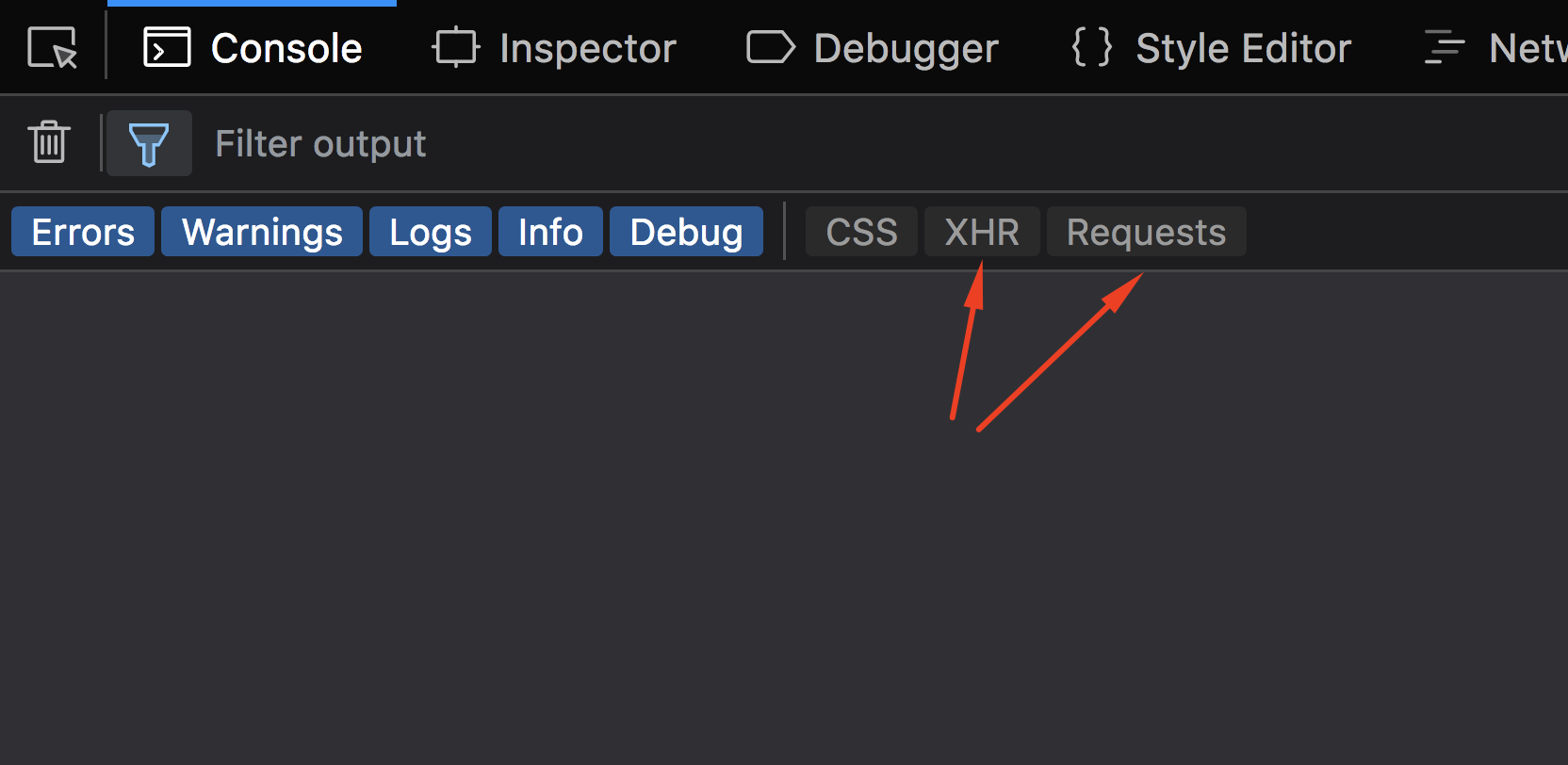Enable the Requests filter
This screenshot has width=1568, height=765.
click(1147, 232)
